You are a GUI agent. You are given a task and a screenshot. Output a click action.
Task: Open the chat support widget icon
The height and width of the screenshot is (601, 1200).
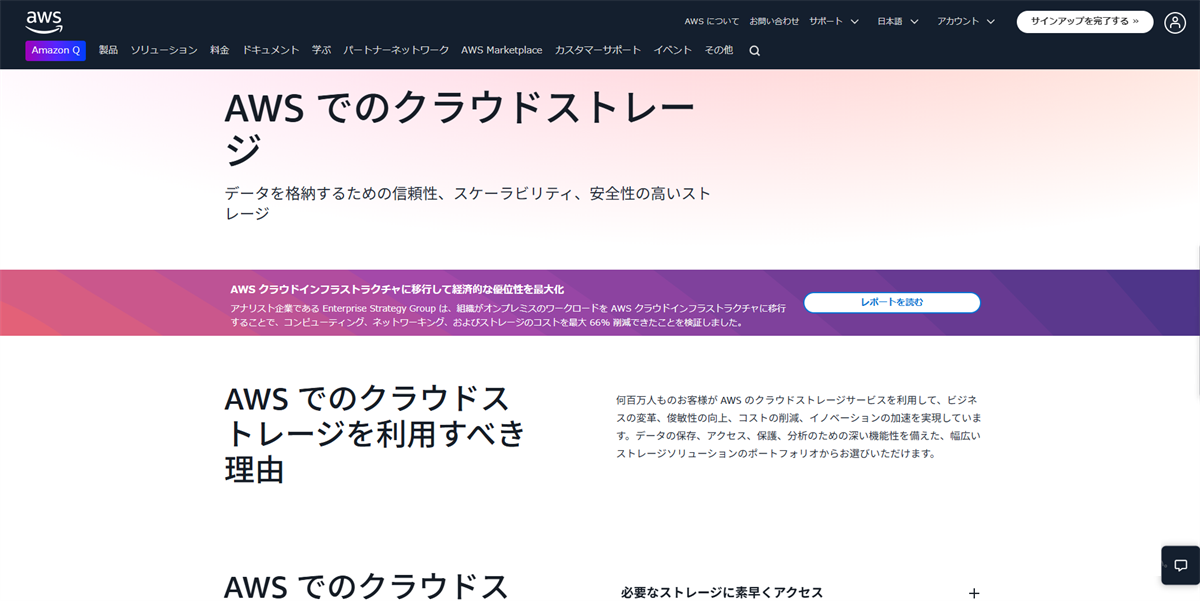[1180, 565]
